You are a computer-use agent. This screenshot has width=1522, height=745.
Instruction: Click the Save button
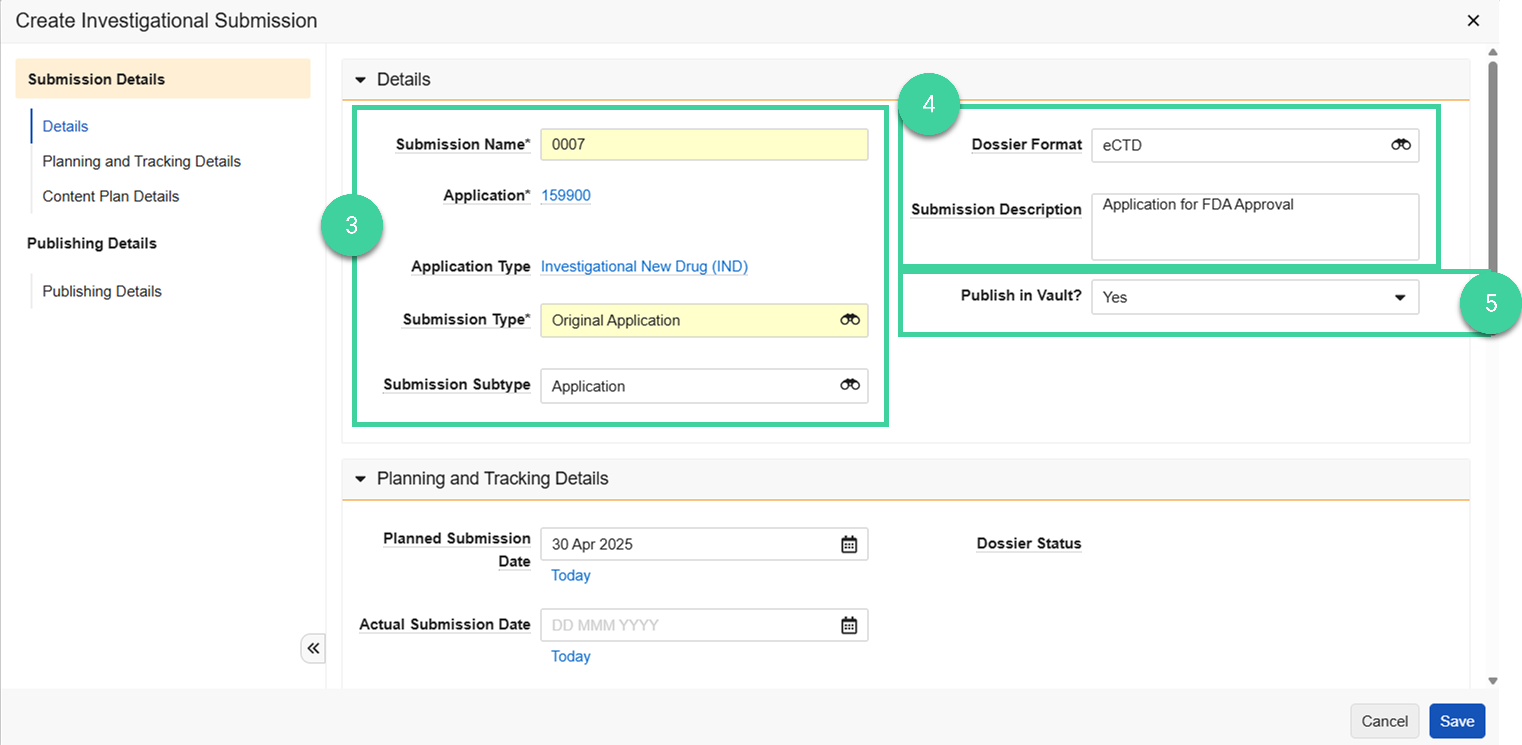click(x=1457, y=721)
